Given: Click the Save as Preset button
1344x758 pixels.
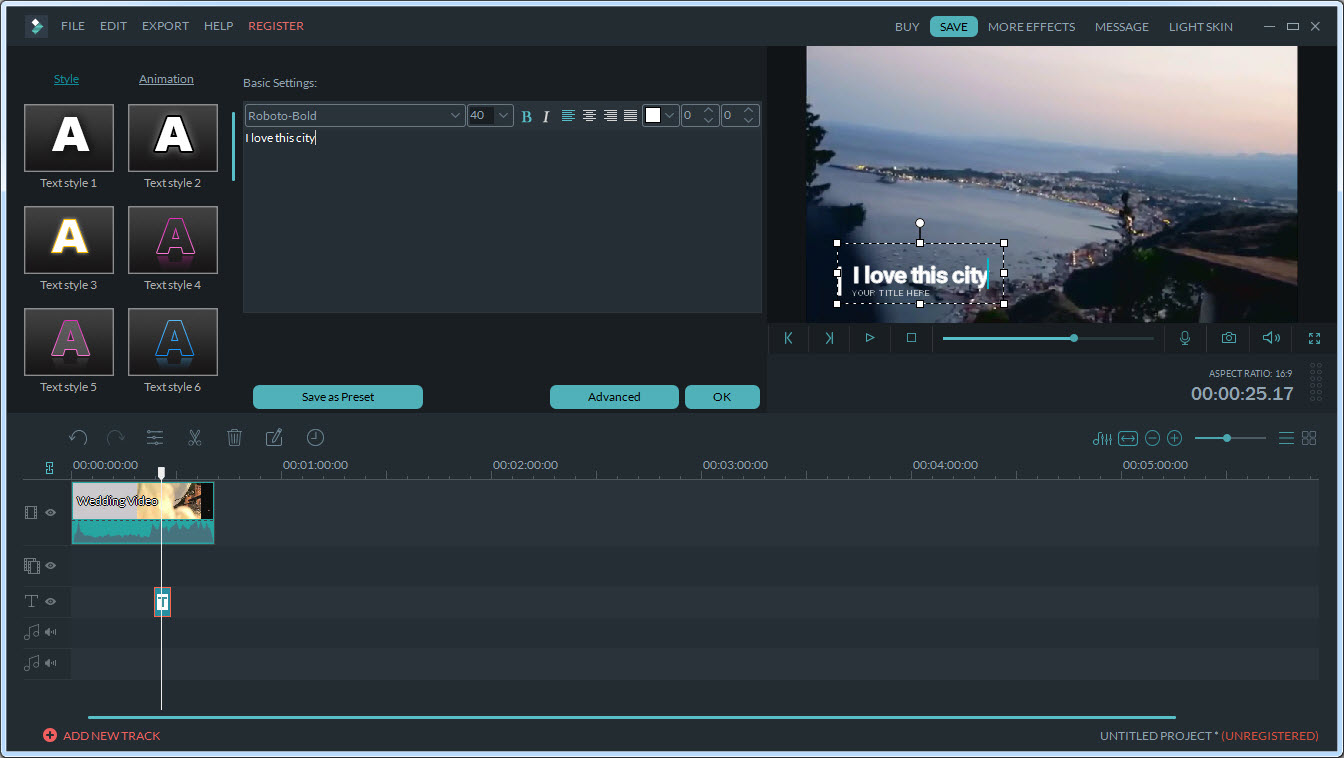Looking at the screenshot, I should tap(338, 397).
